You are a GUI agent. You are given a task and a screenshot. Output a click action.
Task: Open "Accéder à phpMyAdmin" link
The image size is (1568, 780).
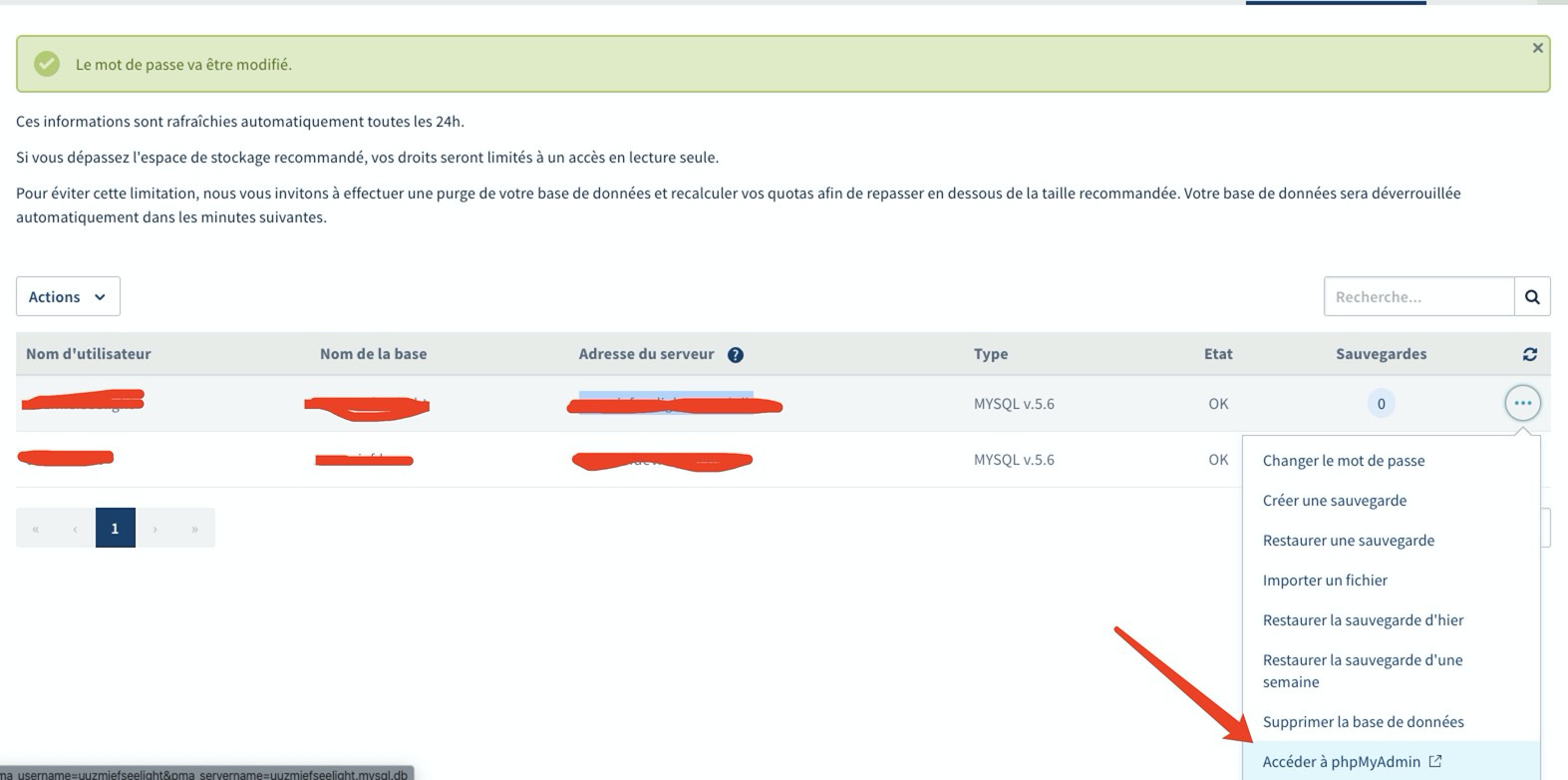[1341, 762]
